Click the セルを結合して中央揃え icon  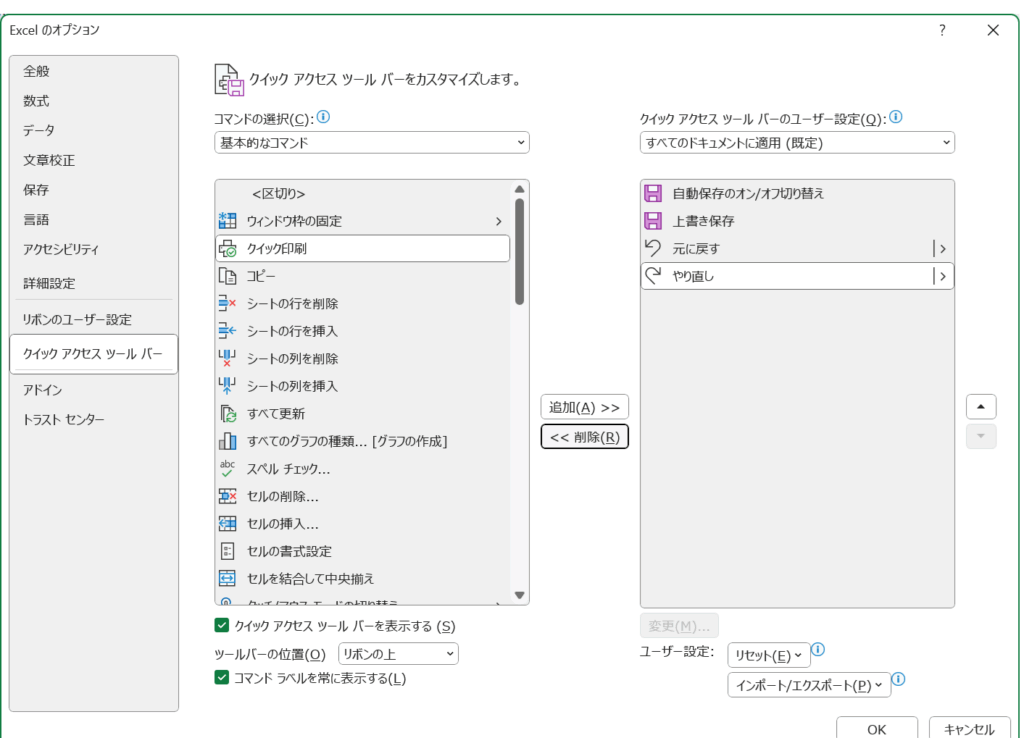click(x=227, y=579)
